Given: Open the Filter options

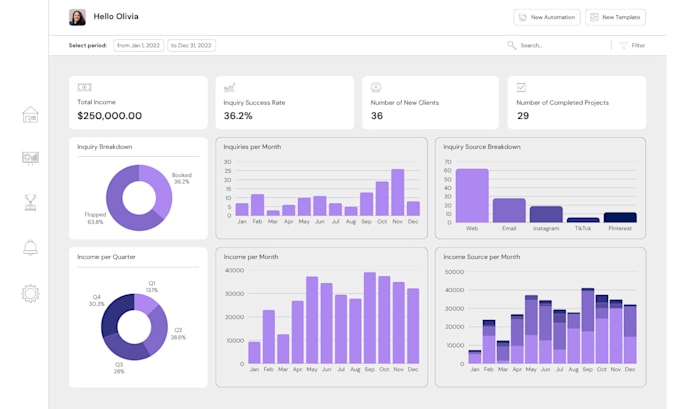Looking at the screenshot, I should 632,45.
